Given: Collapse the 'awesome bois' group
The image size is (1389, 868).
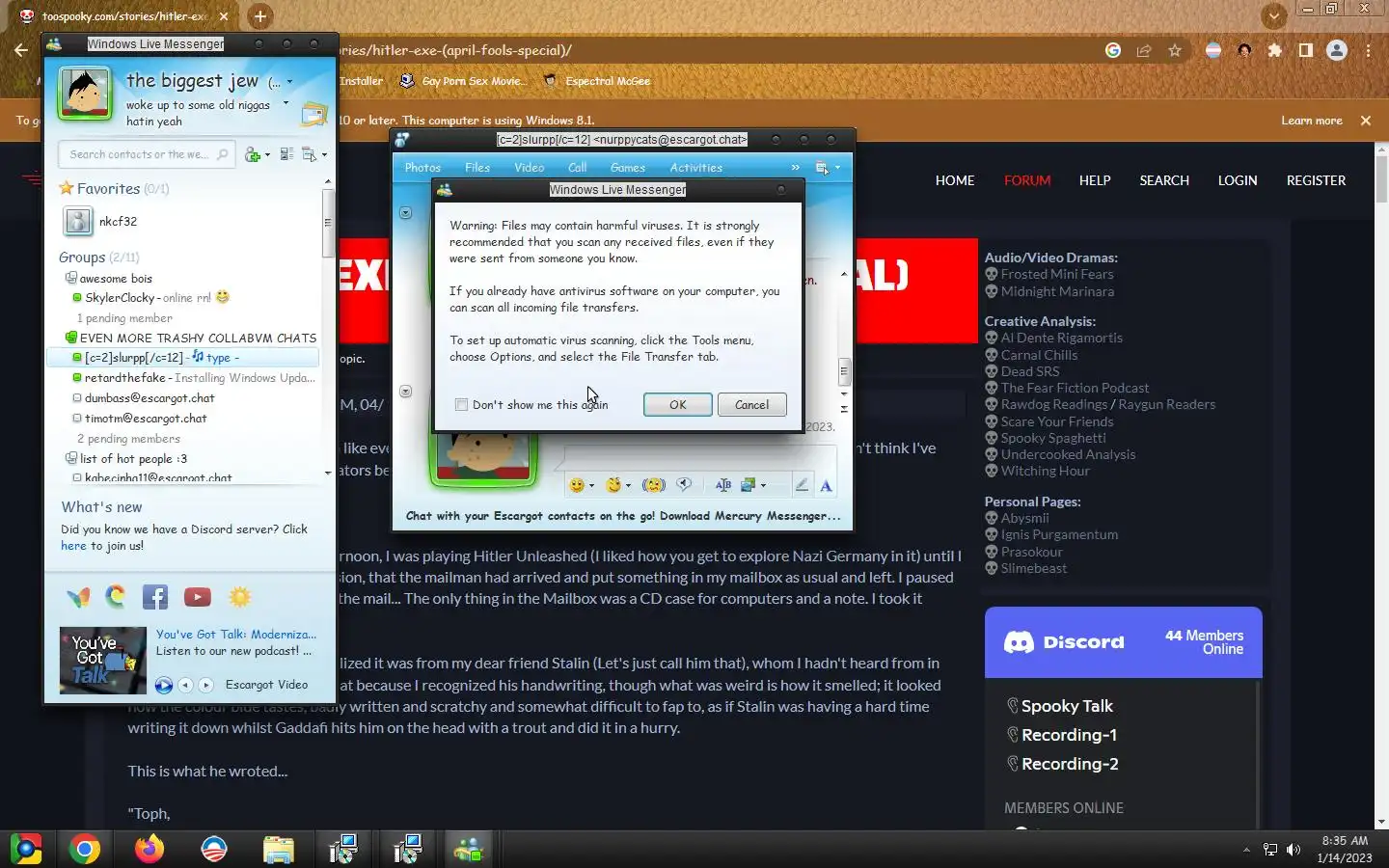Looking at the screenshot, I should 70,278.
